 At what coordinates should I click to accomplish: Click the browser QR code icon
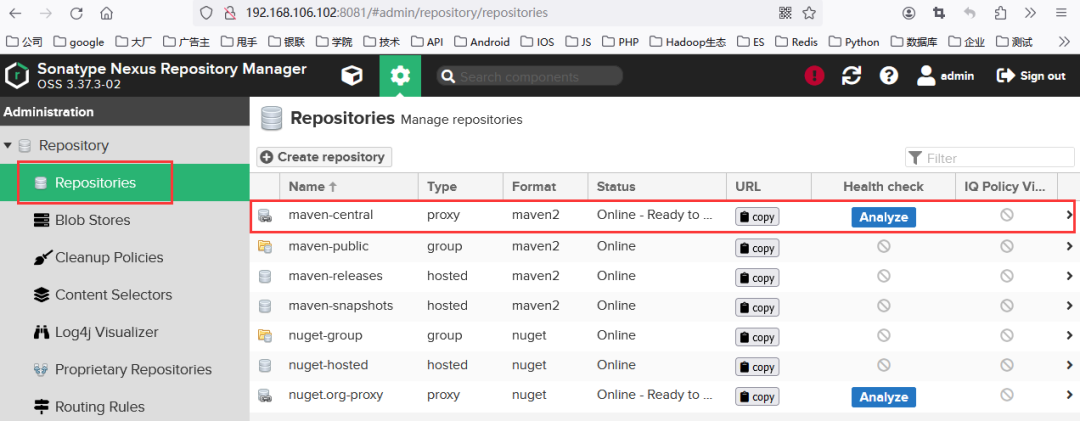point(785,12)
